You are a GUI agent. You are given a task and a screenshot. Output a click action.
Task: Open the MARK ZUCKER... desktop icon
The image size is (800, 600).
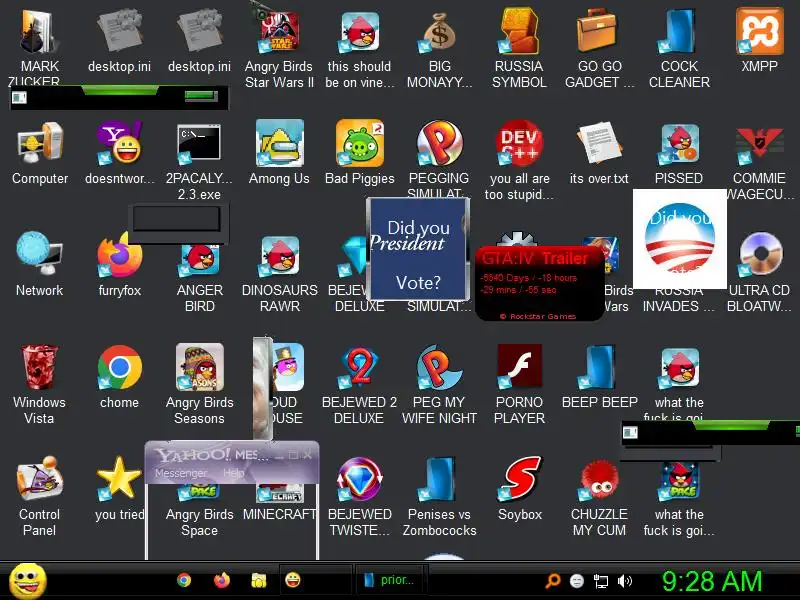(x=39, y=33)
